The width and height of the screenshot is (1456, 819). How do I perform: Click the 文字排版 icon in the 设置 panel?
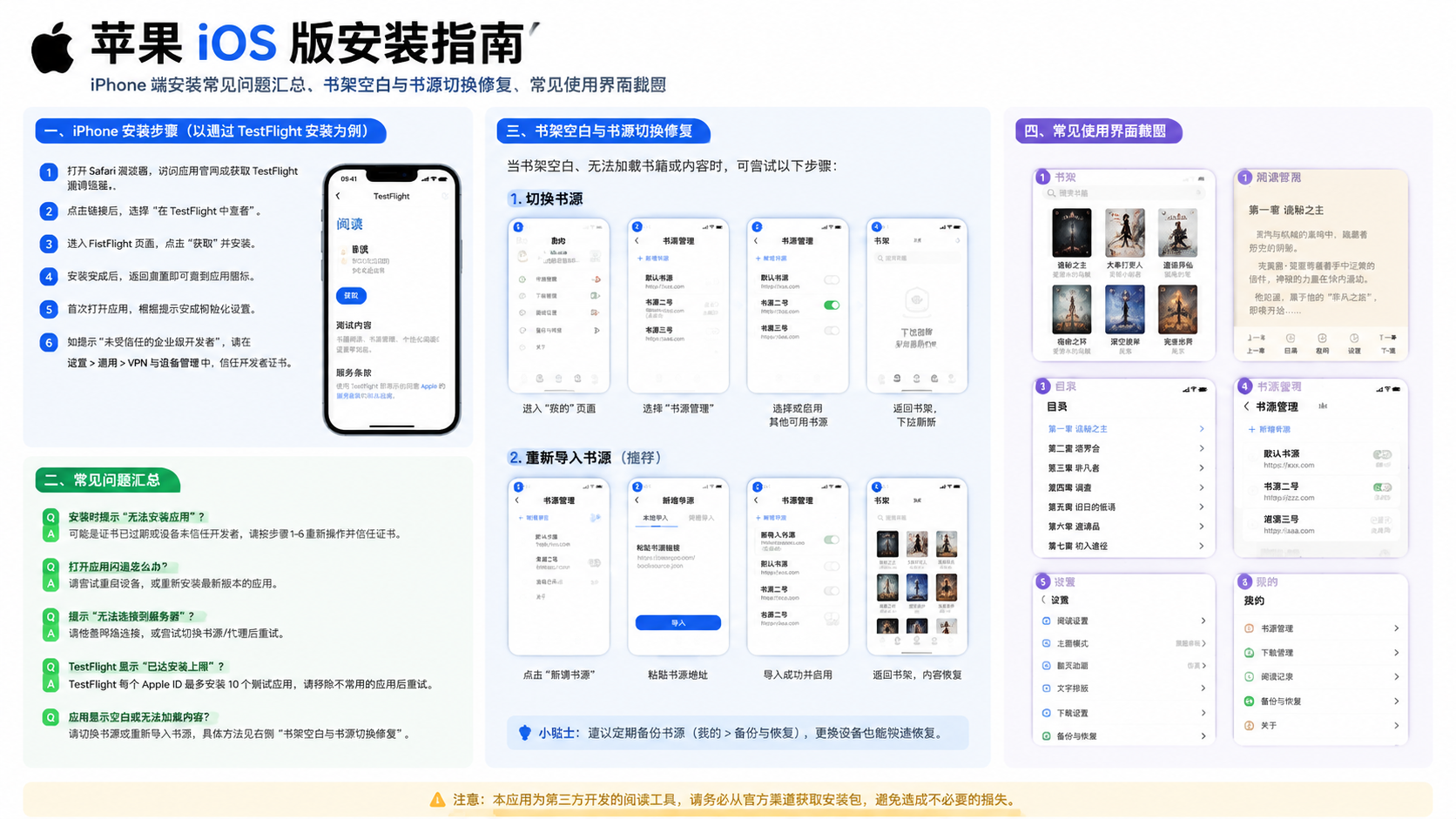pyautogui.click(x=1047, y=688)
